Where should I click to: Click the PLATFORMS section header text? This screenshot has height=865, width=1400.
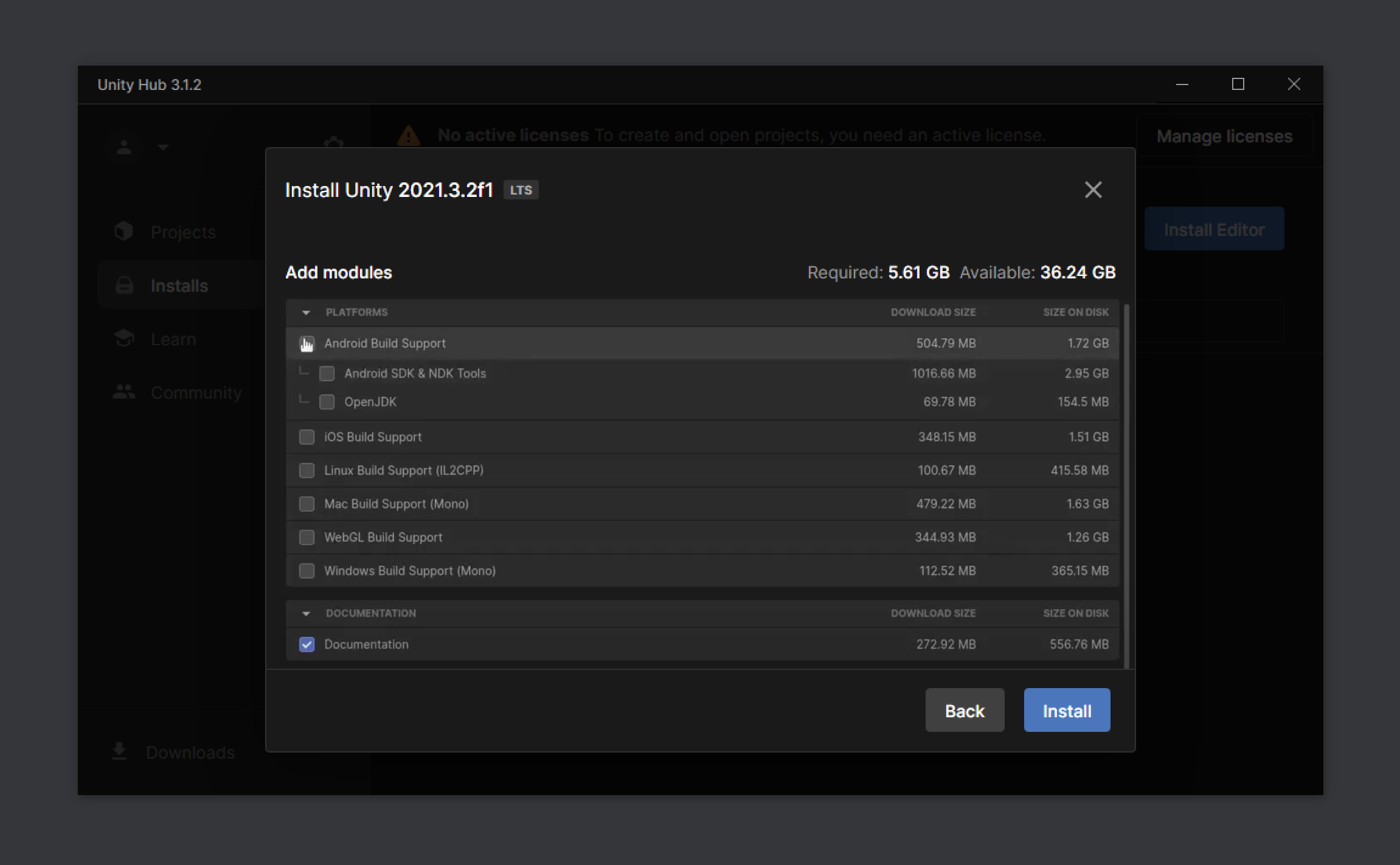click(356, 312)
